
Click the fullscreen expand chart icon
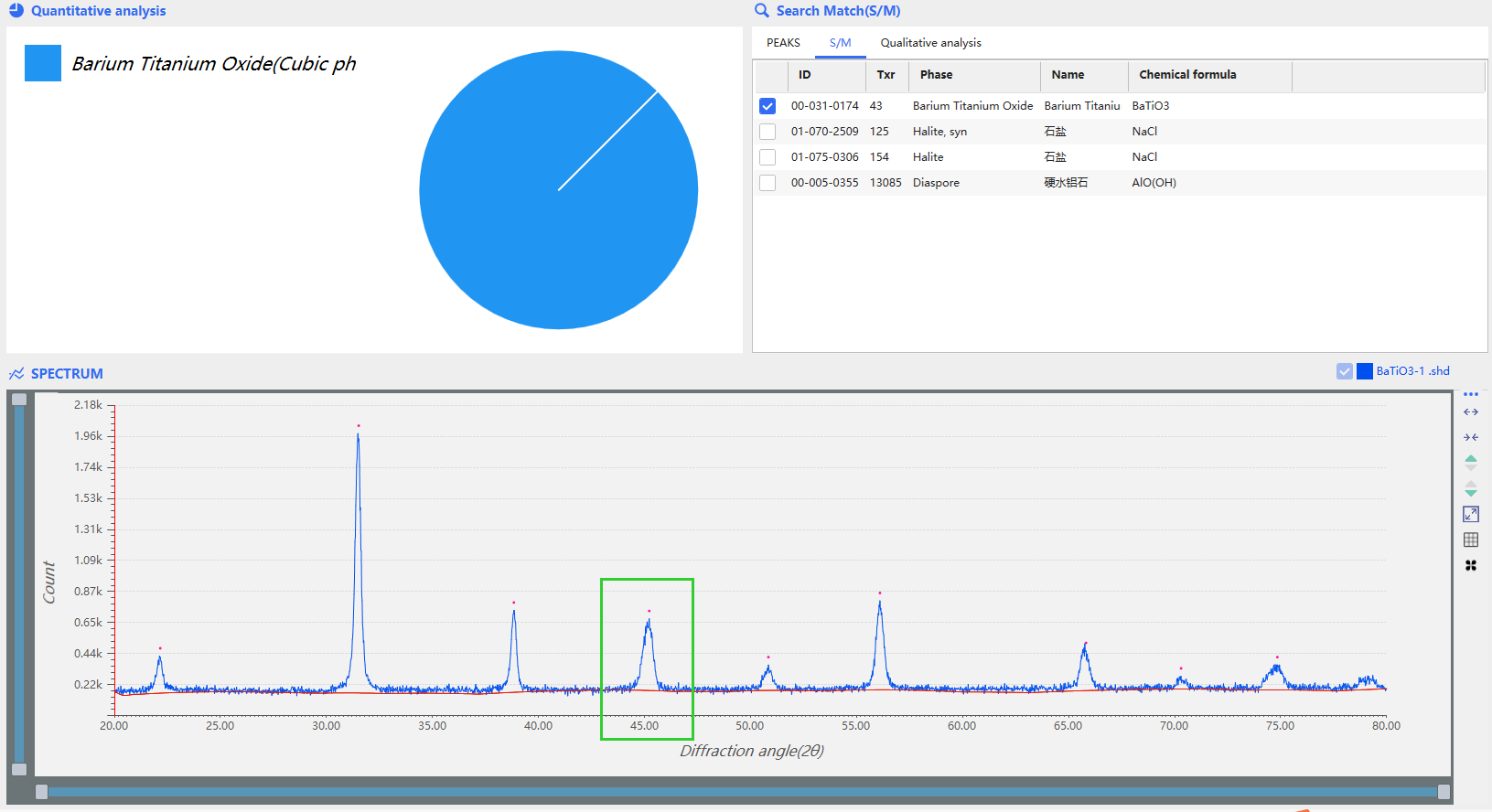point(1471,514)
